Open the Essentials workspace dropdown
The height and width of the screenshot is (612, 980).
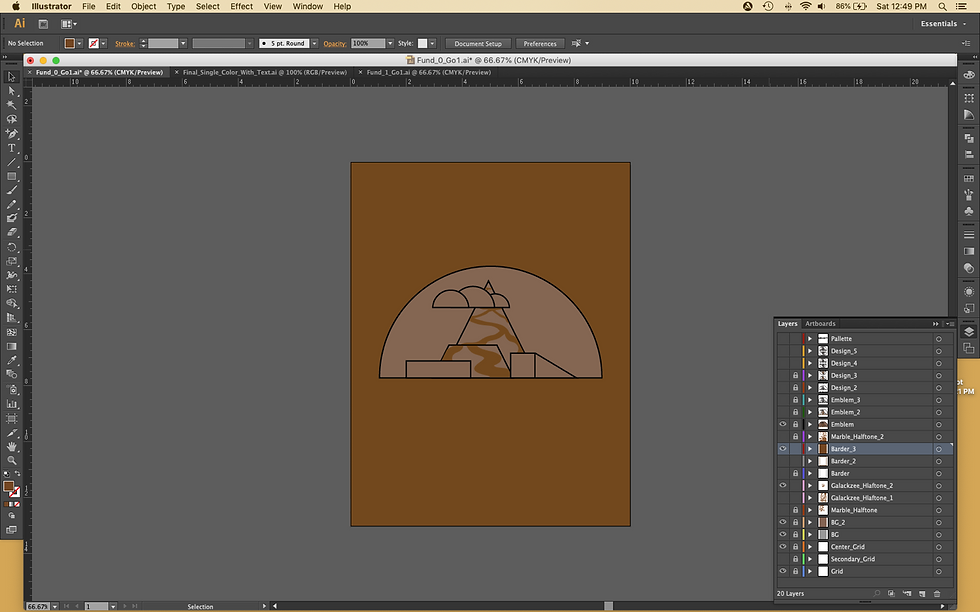point(942,23)
